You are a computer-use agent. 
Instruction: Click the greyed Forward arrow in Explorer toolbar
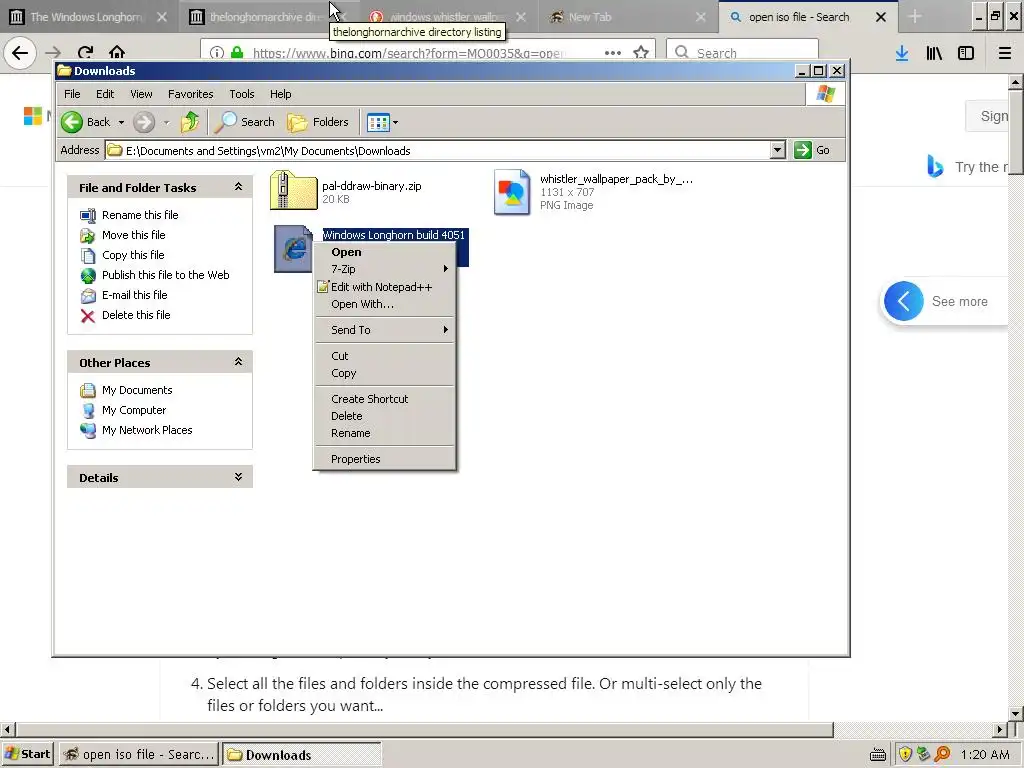click(144, 121)
